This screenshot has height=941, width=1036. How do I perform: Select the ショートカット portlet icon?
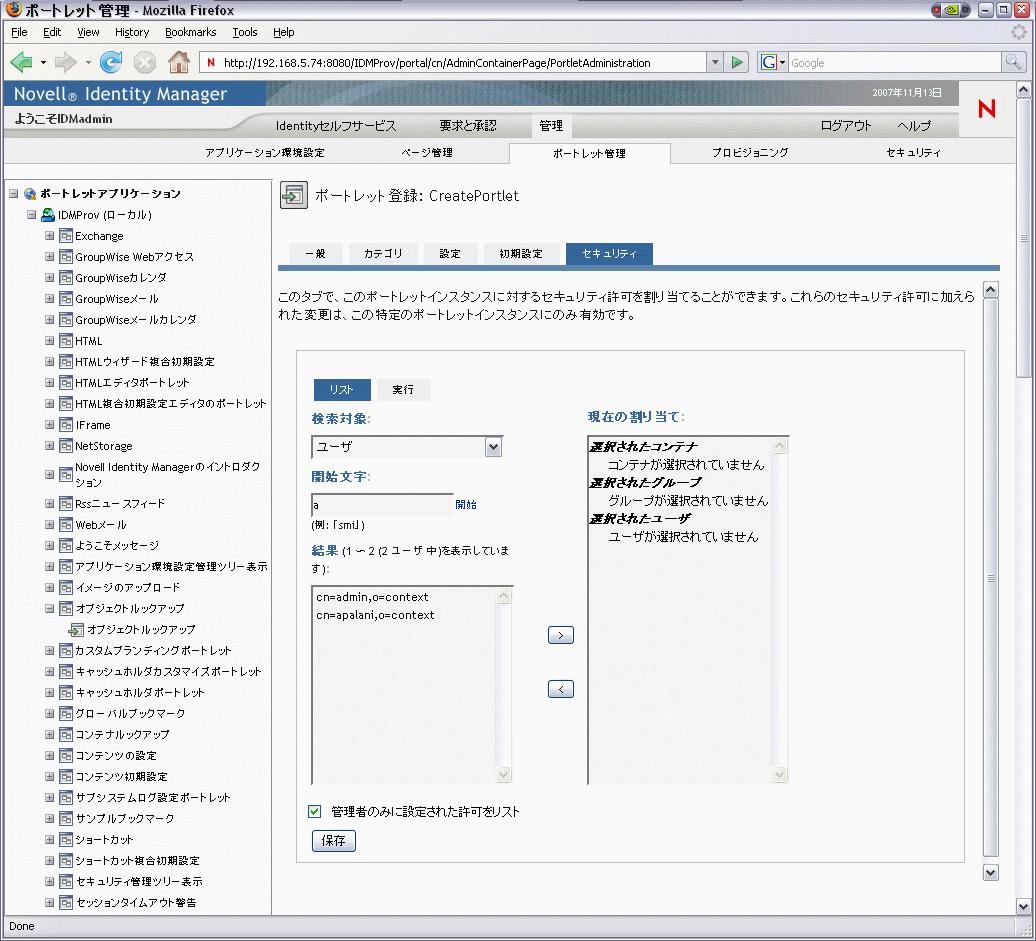[x=65, y=839]
